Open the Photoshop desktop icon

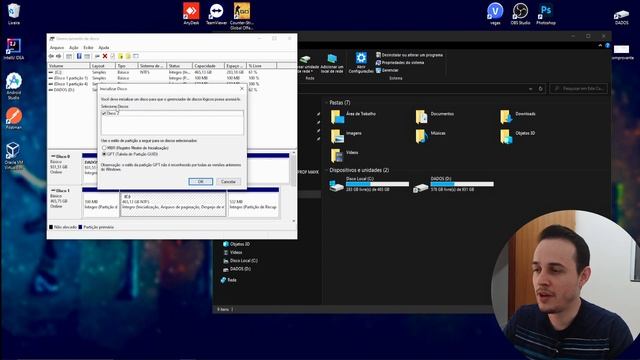[x=546, y=14]
